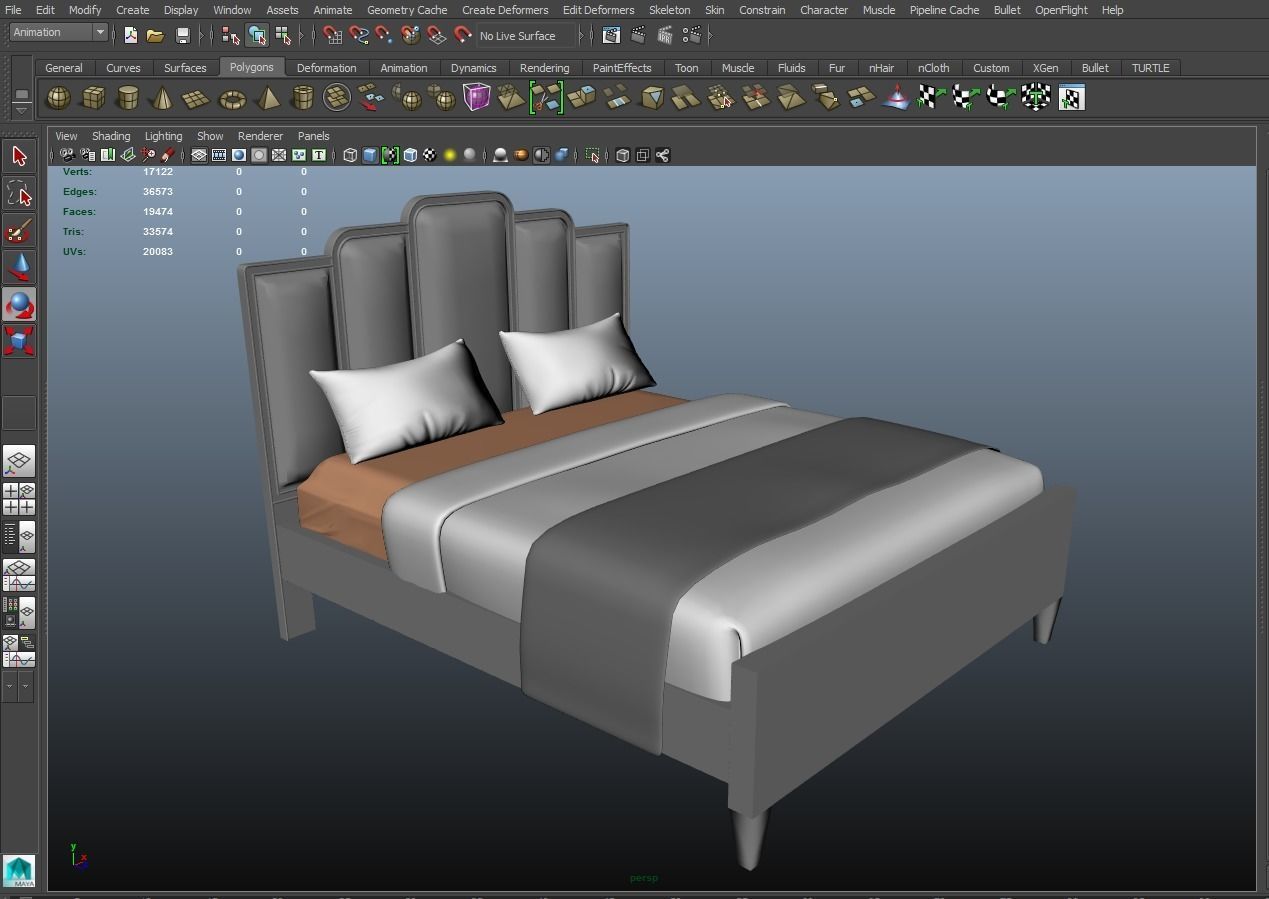1269x899 pixels.
Task: Open the Pipeline Cache menu
Action: (944, 10)
